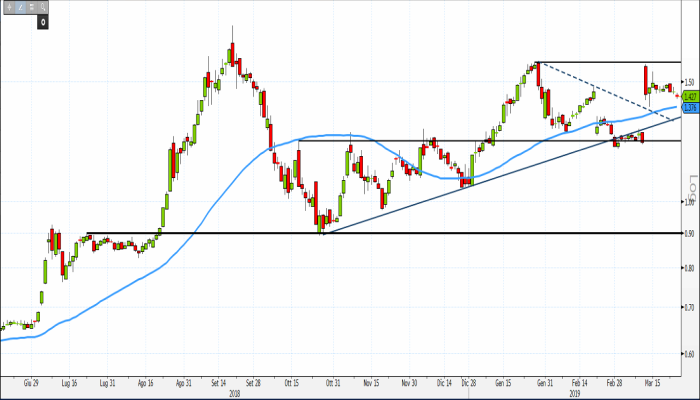Click the blue 1.376 moving average label
Screen dimensions: 700x400
[689, 106]
